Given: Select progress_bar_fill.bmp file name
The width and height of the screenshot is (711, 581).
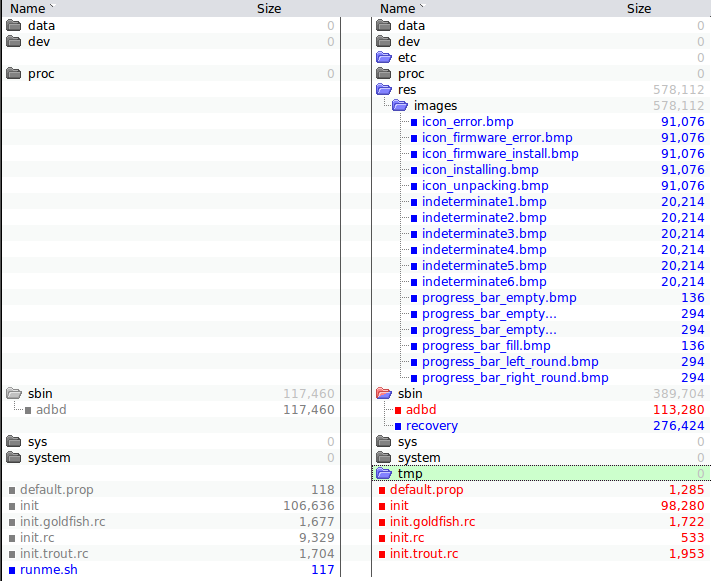Looking at the screenshot, I should click(486, 346).
